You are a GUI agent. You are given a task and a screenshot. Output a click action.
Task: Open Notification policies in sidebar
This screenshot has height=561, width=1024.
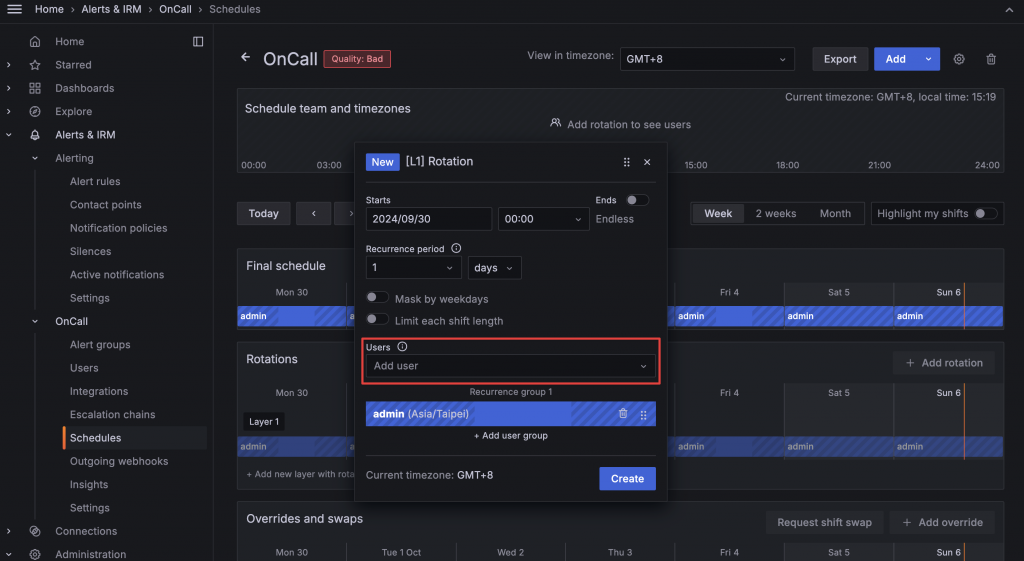click(118, 228)
